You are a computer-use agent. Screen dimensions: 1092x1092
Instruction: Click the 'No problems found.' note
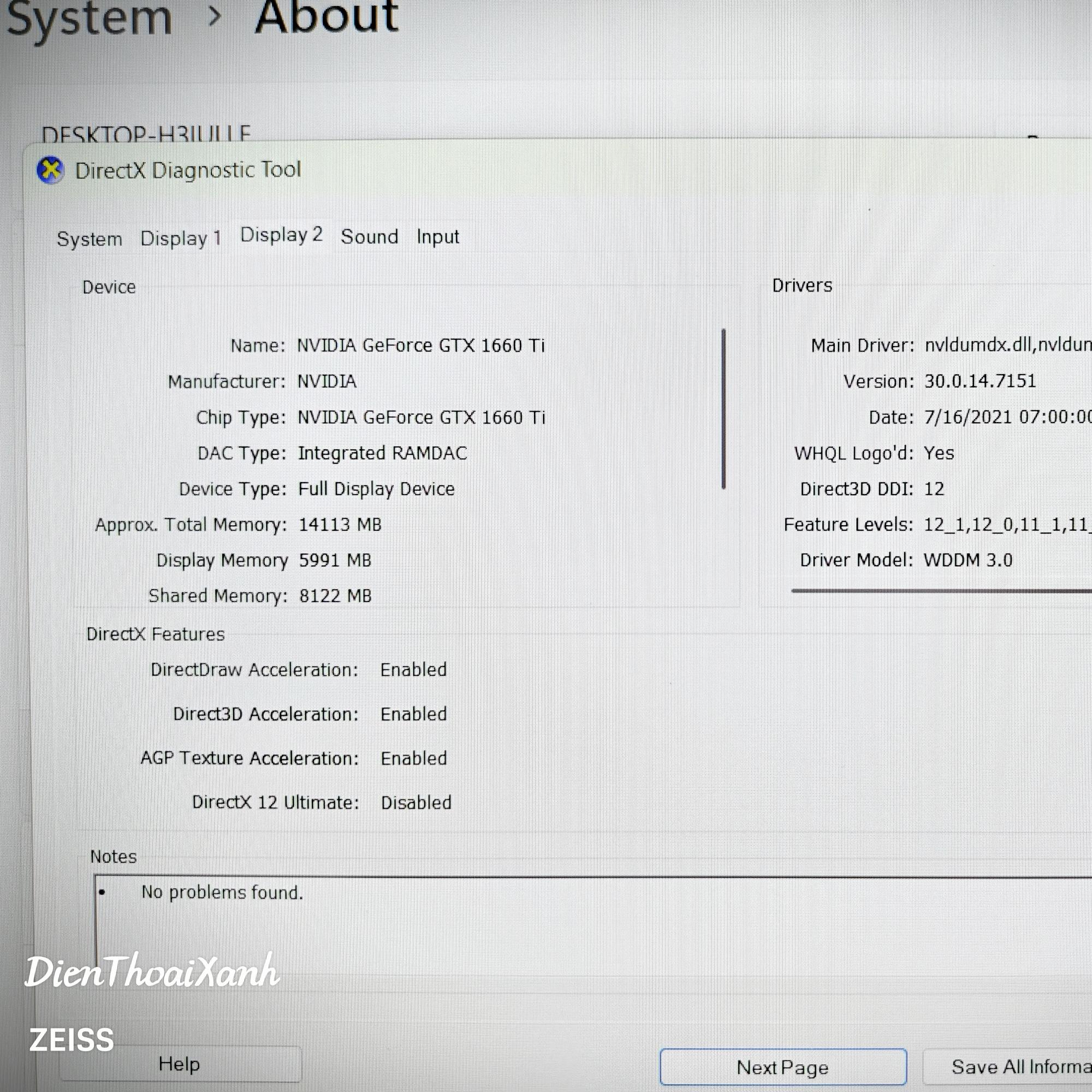(222, 893)
